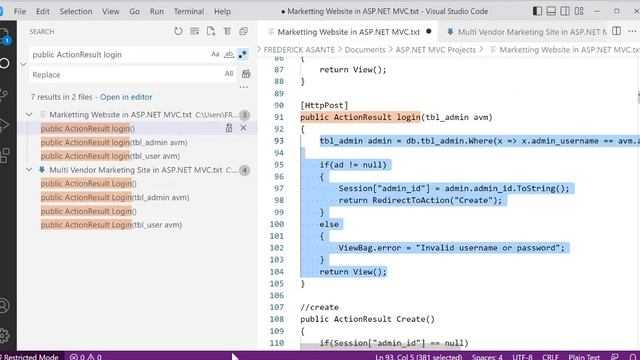This screenshot has height=360, width=640.
Task: Collapse the Replace field chevron
Action: 23,64
